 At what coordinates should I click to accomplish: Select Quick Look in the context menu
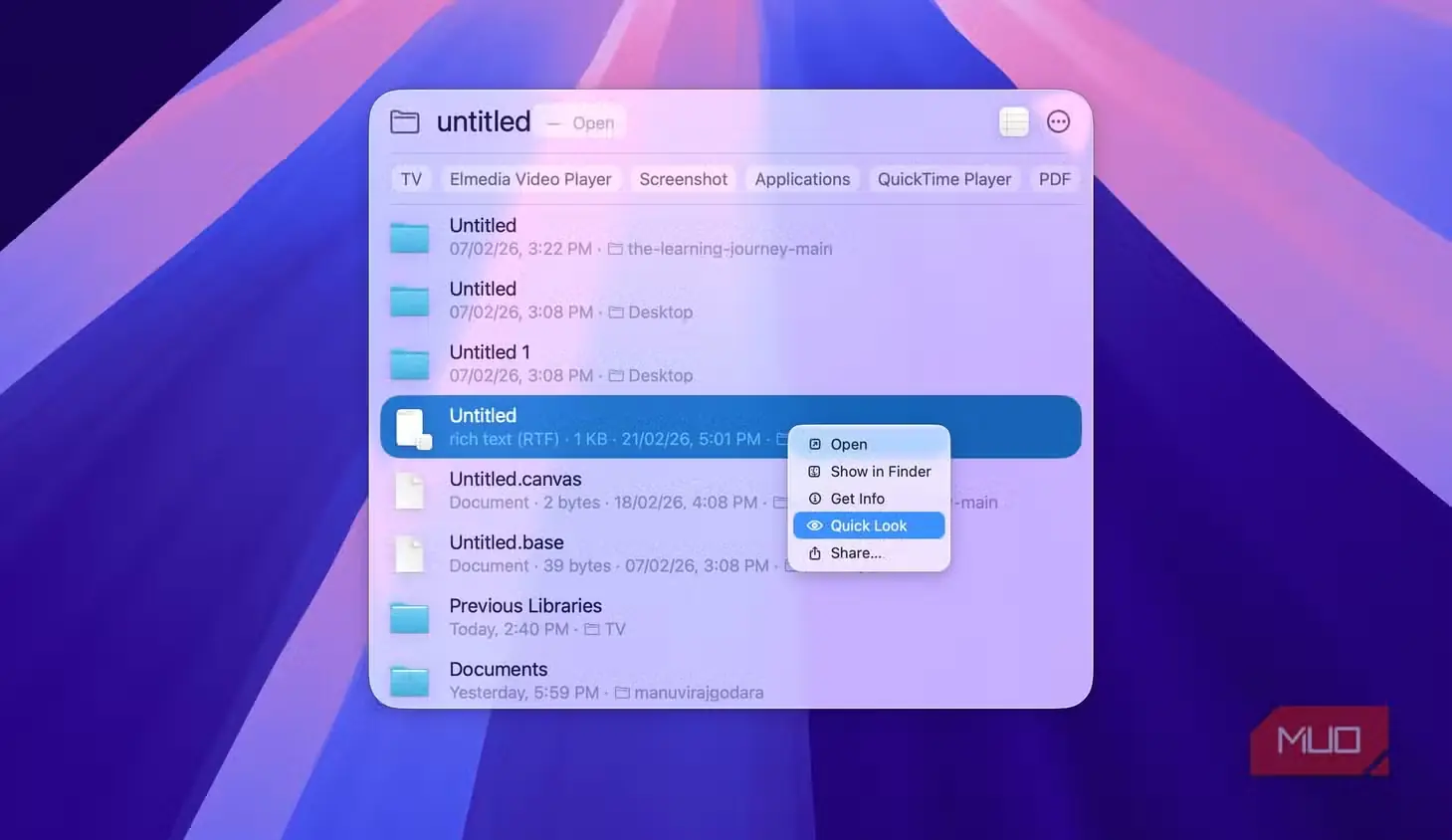pyautogui.click(x=871, y=525)
